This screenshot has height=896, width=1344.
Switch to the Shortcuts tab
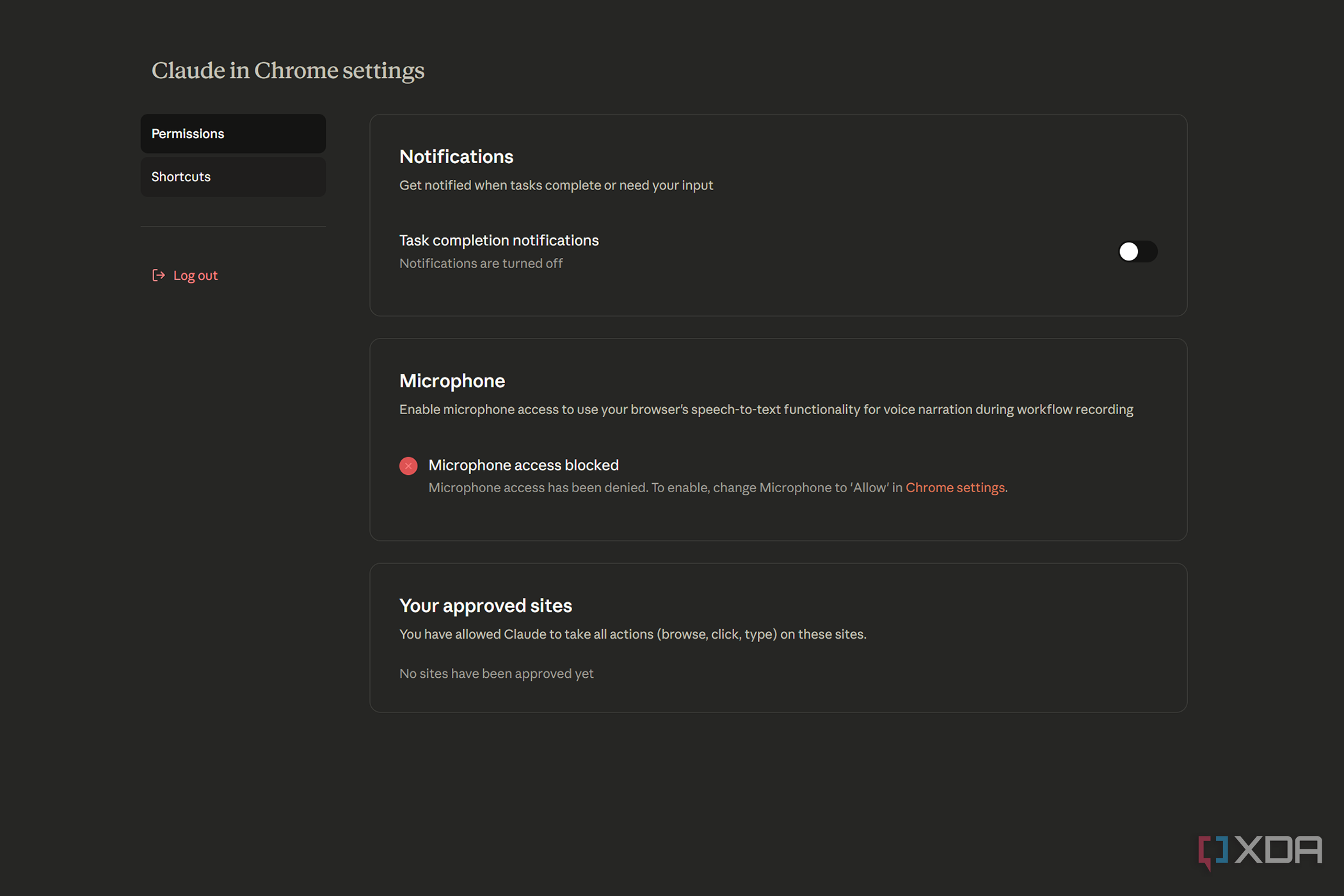(x=233, y=177)
